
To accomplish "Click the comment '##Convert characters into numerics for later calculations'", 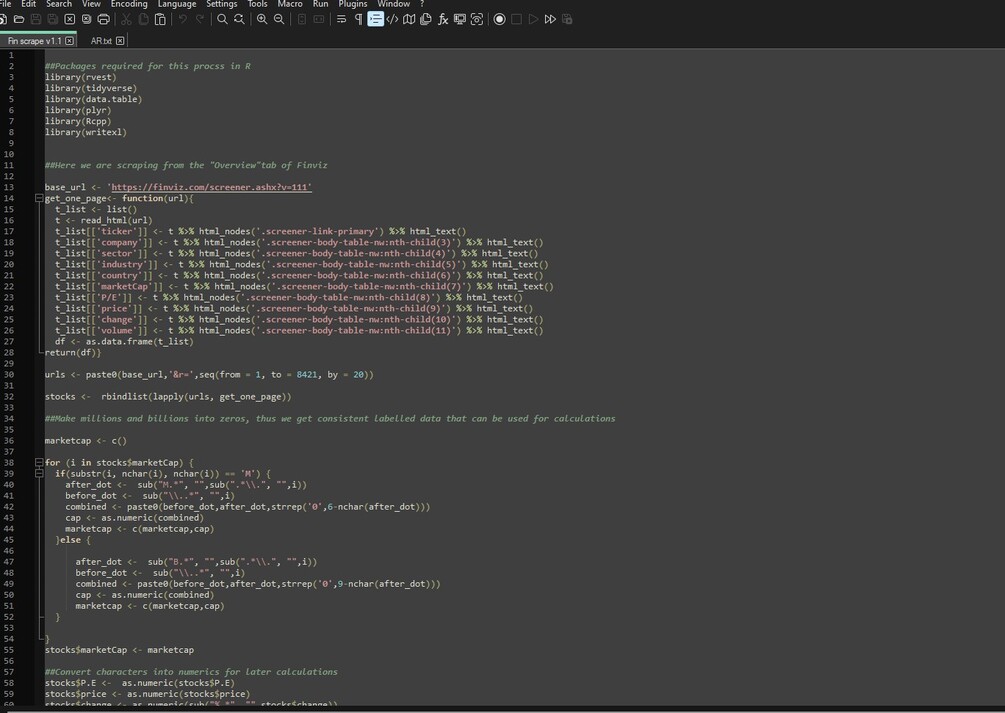I will coord(191,672).
